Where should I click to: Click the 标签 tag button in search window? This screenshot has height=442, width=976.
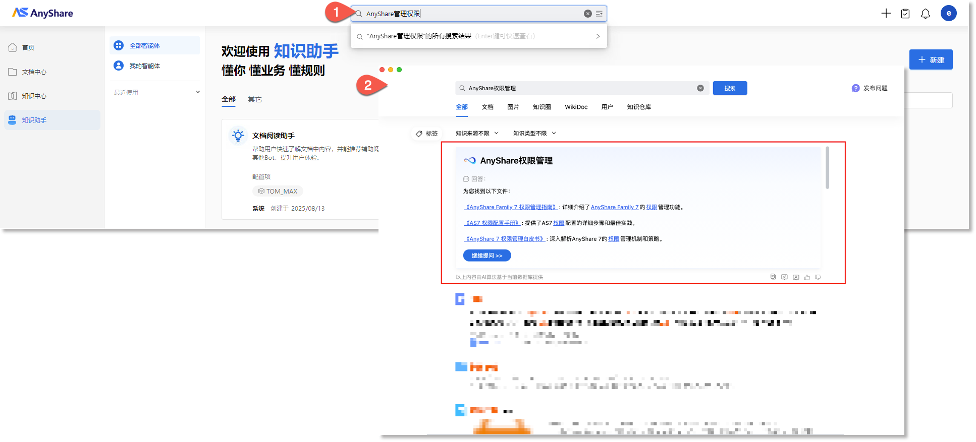pyautogui.click(x=427, y=133)
